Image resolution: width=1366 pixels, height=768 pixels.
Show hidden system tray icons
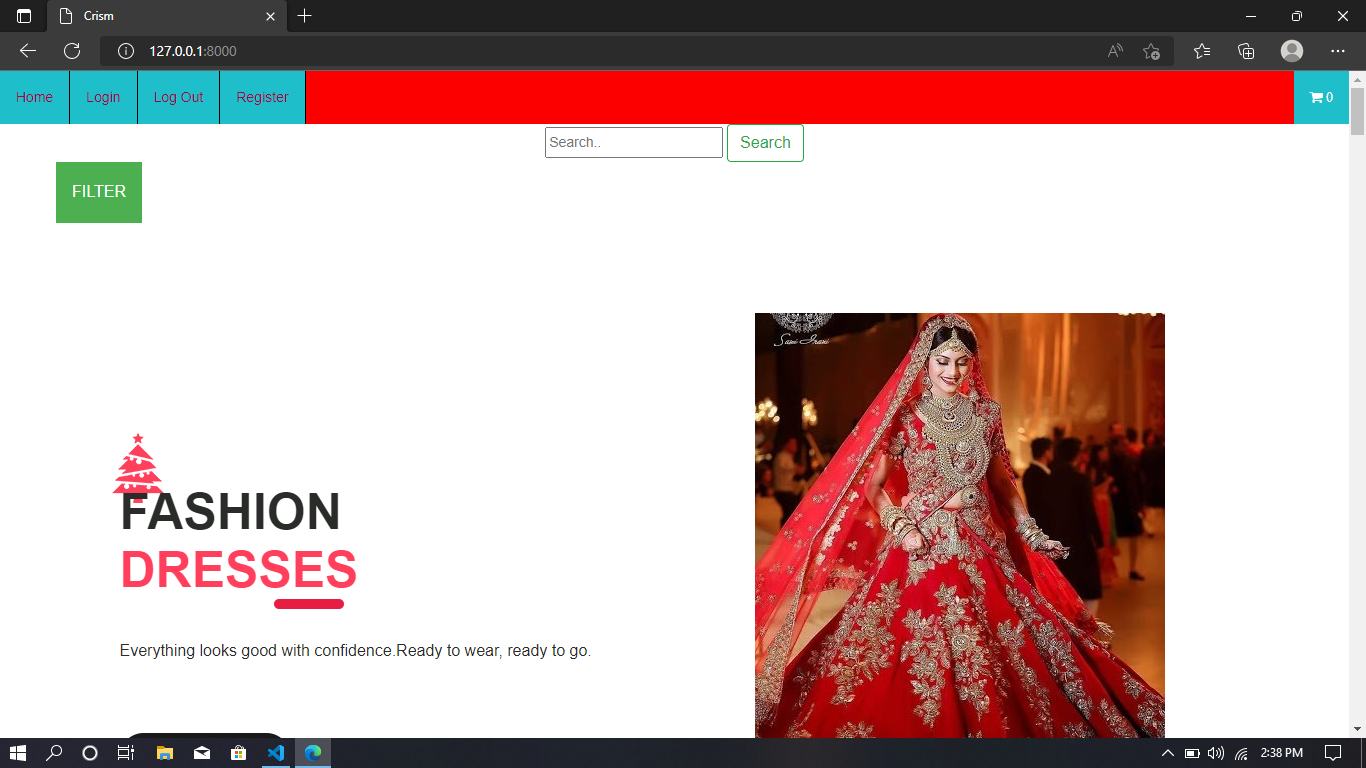click(1167, 753)
